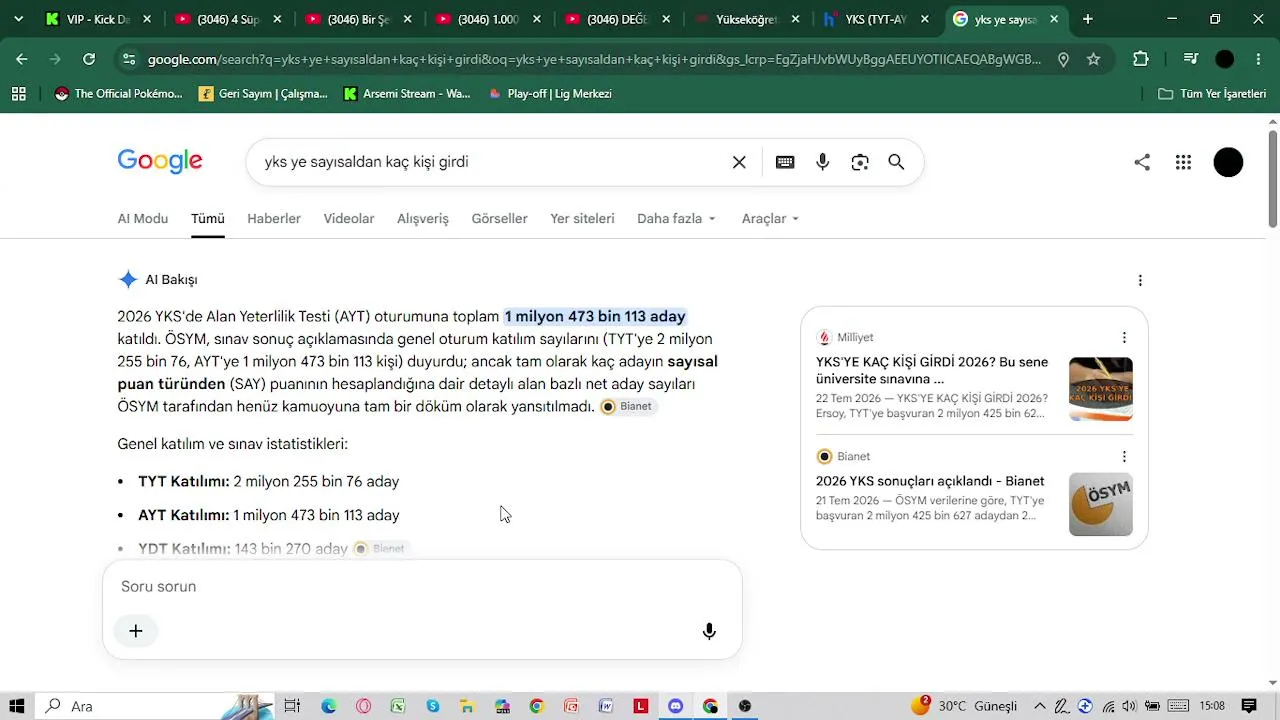View site information icon in address bar

click(x=128, y=59)
